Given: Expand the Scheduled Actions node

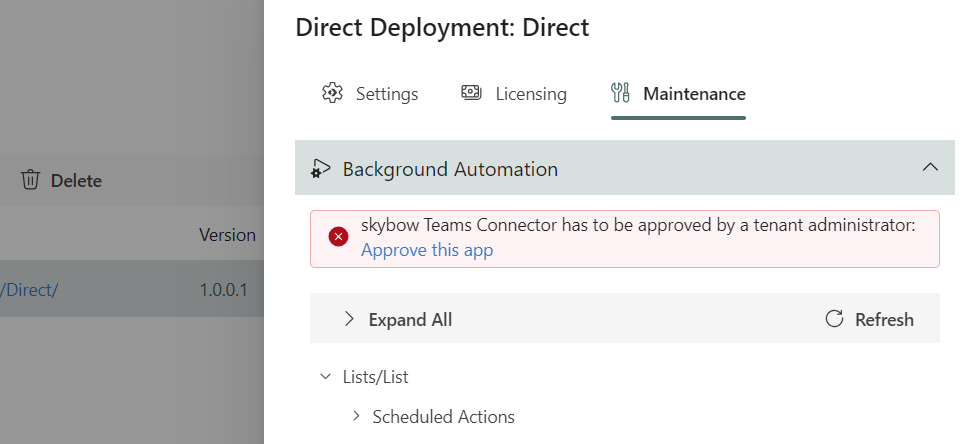Looking at the screenshot, I should tap(356, 416).
